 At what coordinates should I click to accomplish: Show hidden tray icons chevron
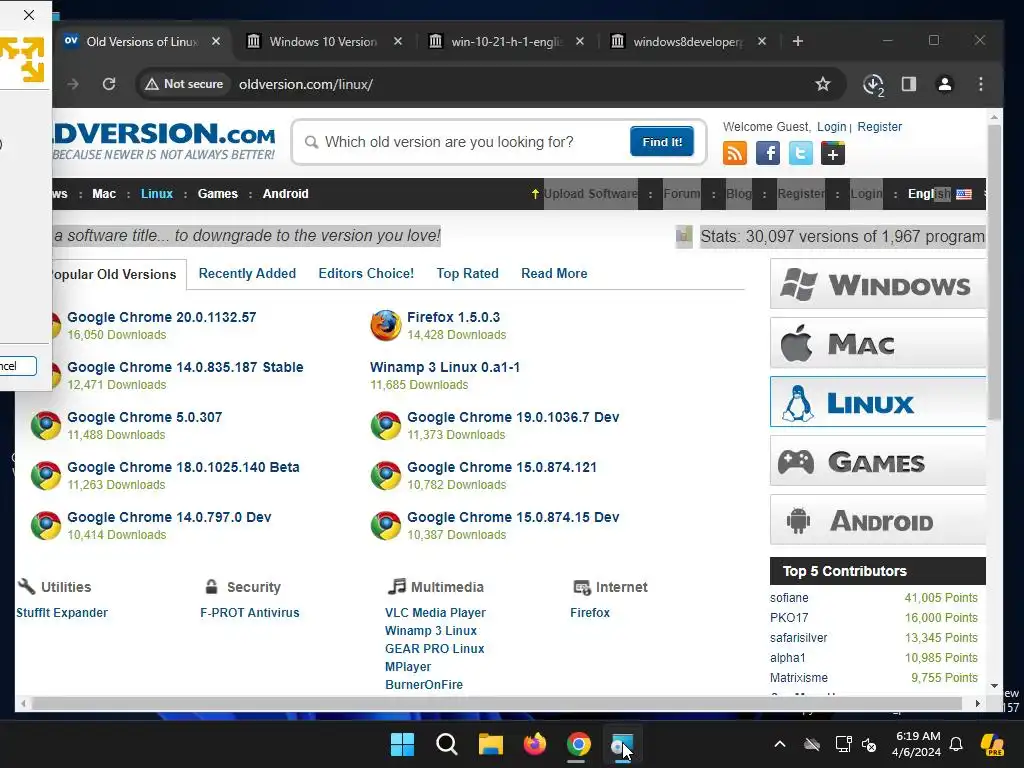click(x=780, y=744)
